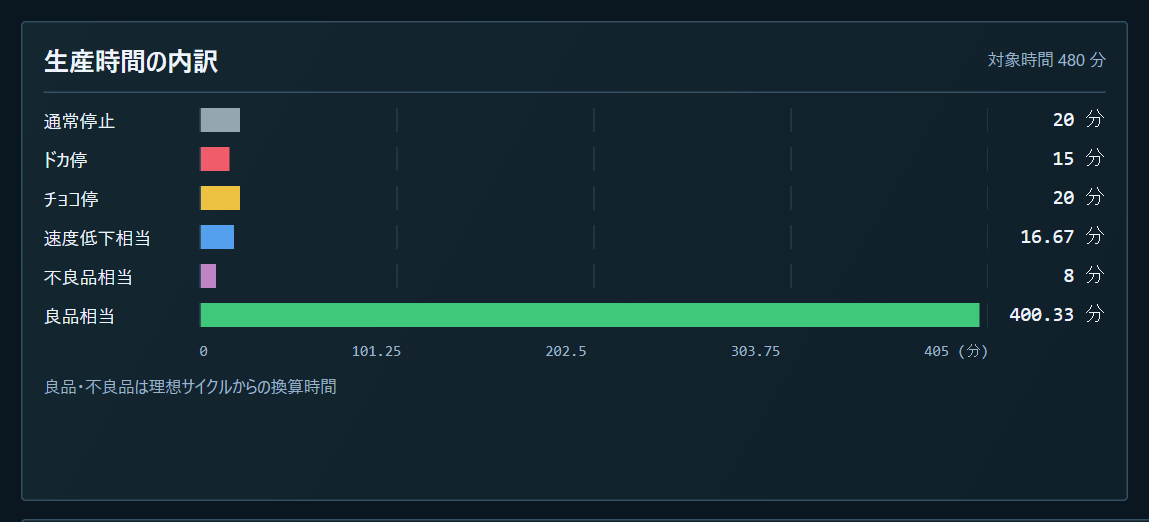The height and width of the screenshot is (522, 1149).
Task: Click the 8 分 value
Action: click(1084, 275)
